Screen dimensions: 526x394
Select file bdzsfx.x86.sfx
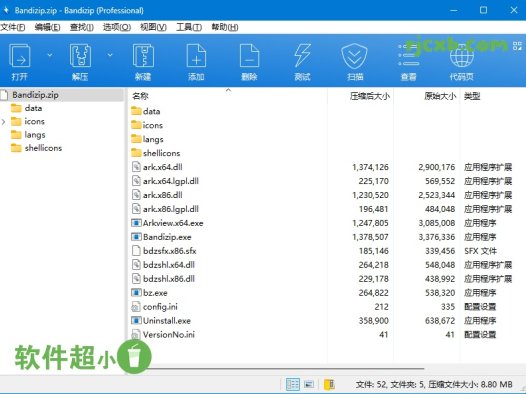pos(170,251)
